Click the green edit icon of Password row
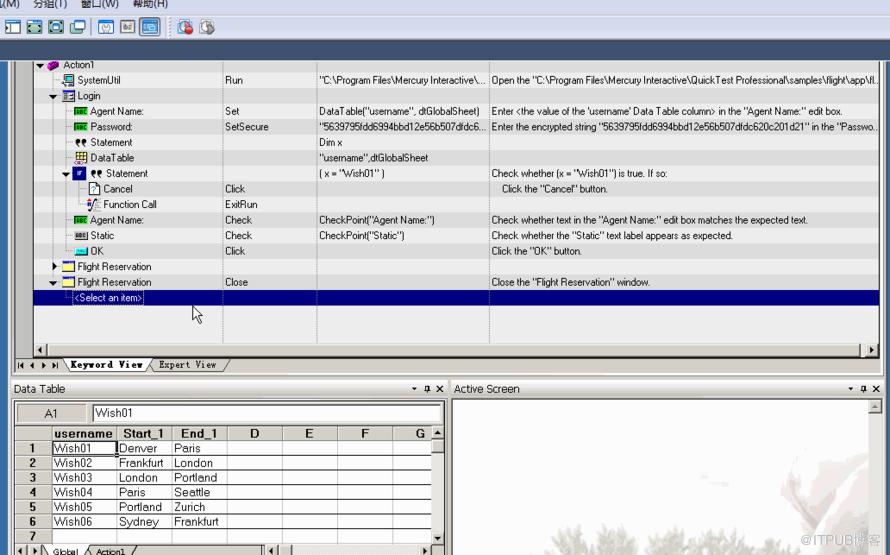Screen dimensions: 890x555 tap(81, 127)
